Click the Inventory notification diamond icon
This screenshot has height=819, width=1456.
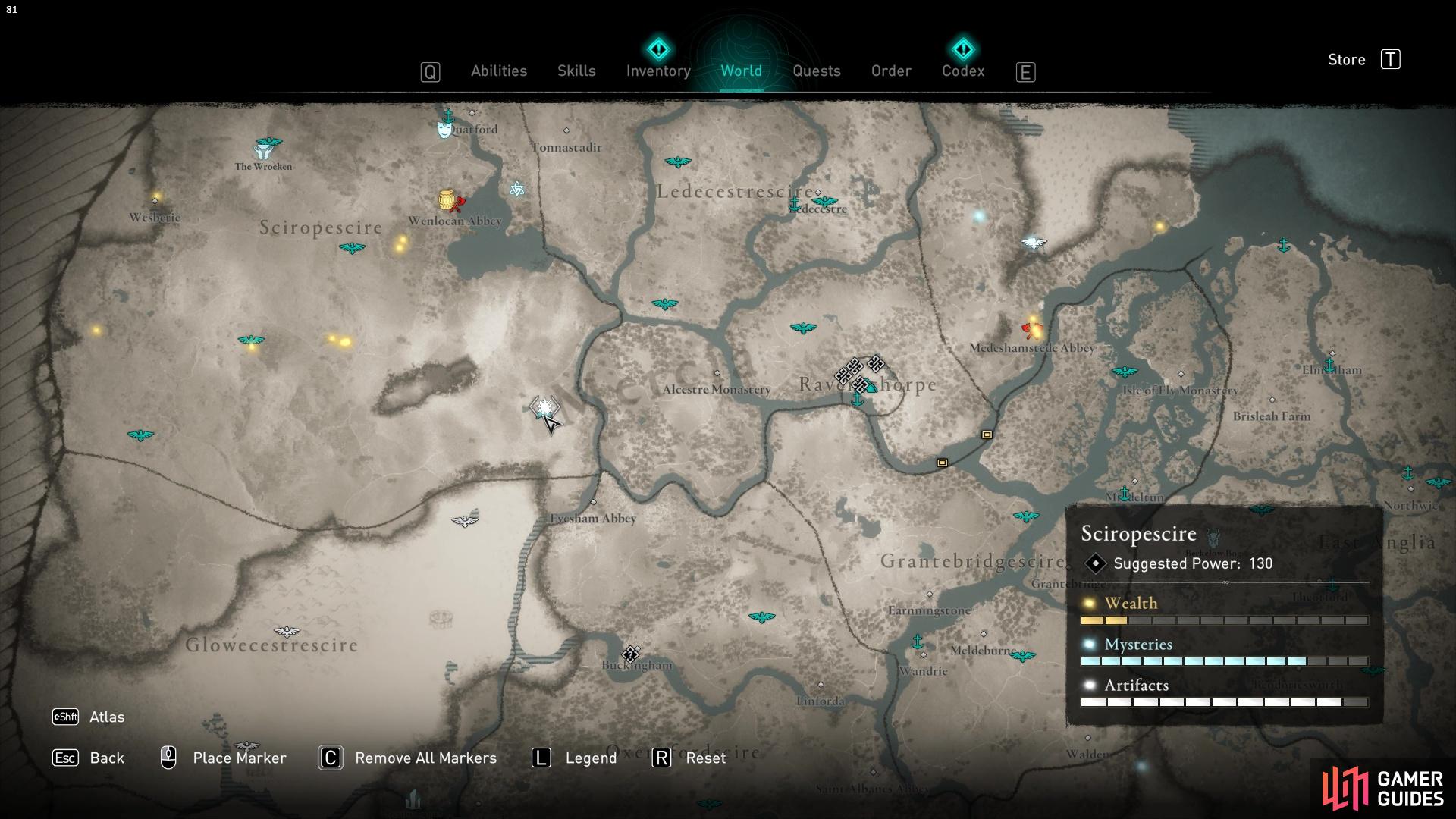pos(658,49)
